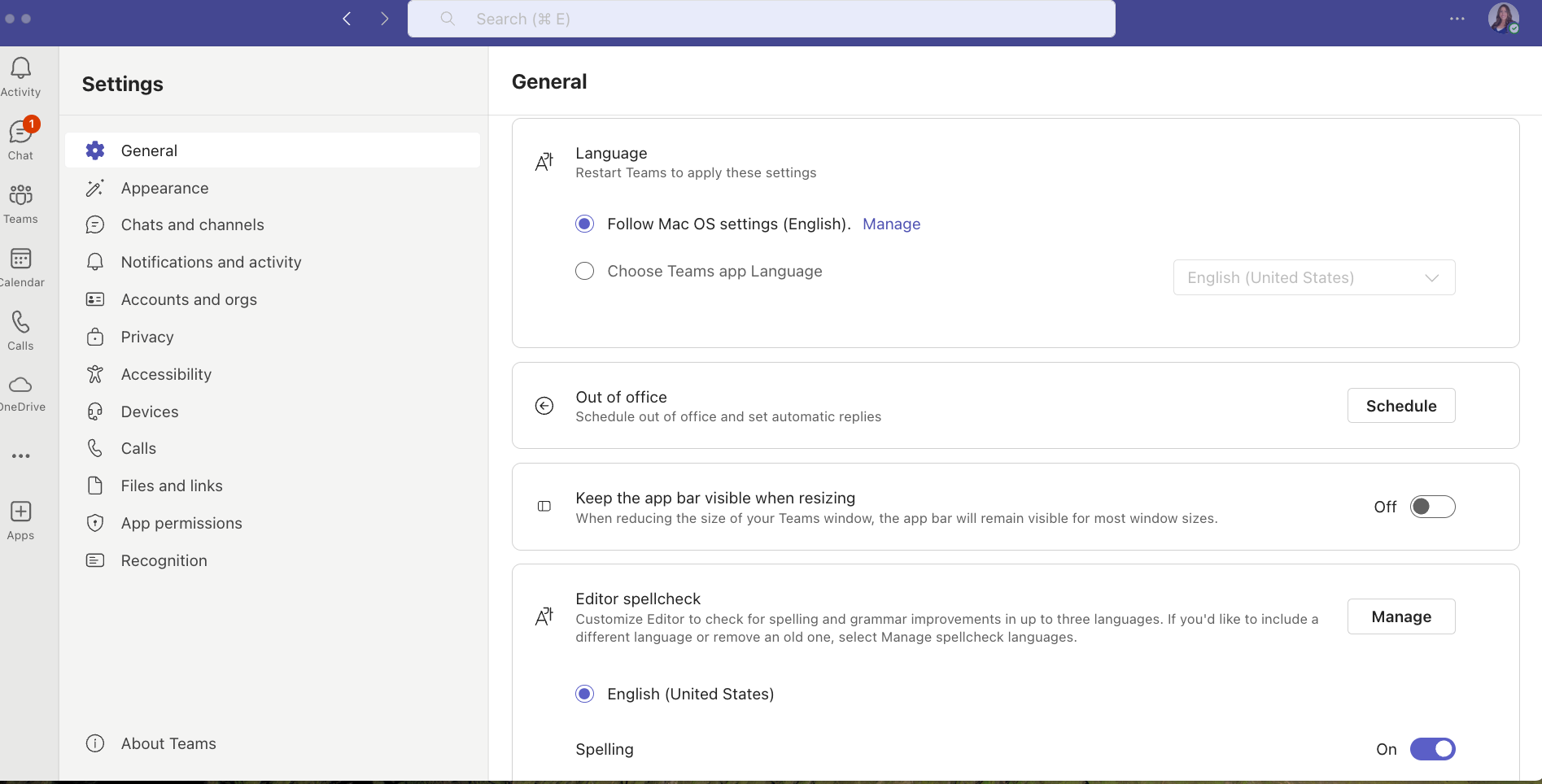Click the Notifications and activity bell icon
The image size is (1542, 784).
tap(95, 262)
